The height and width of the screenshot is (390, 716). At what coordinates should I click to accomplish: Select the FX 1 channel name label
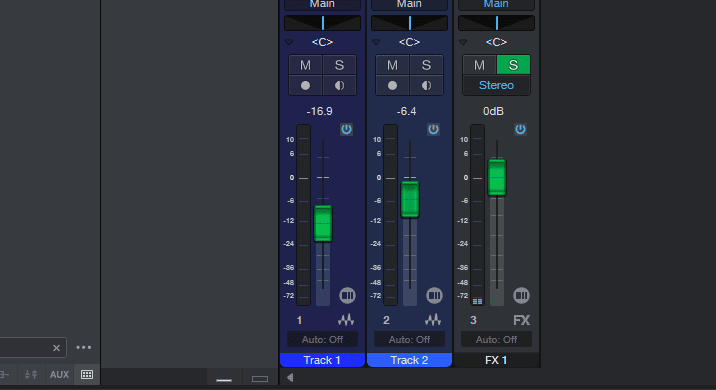pos(496,360)
